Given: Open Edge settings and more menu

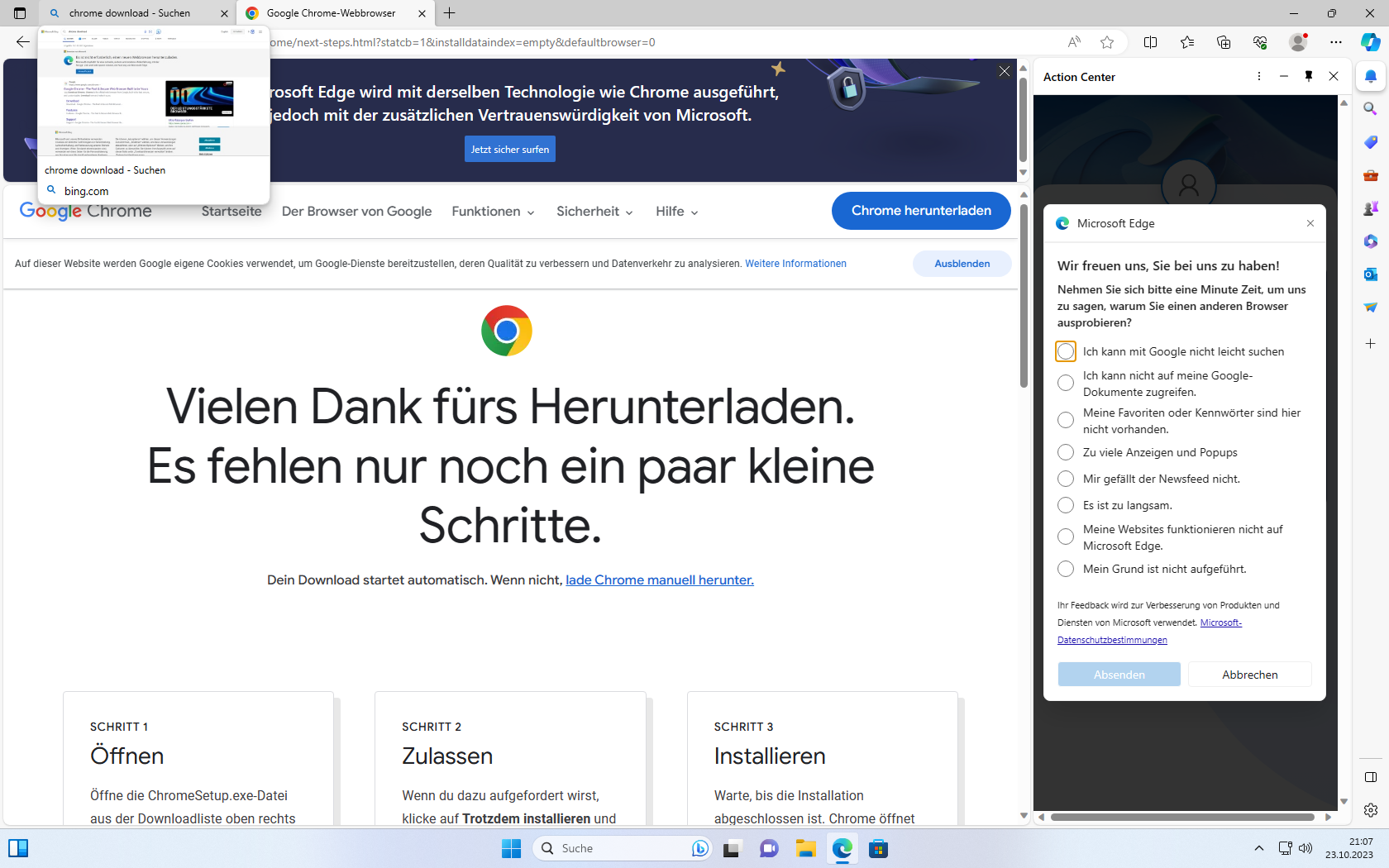Looking at the screenshot, I should (x=1336, y=42).
